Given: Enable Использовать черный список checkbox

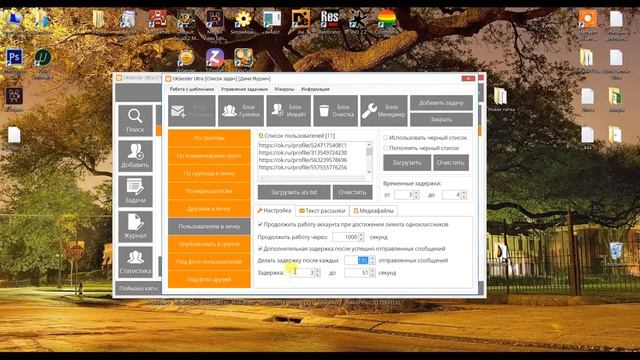Looking at the screenshot, I should pyautogui.click(x=385, y=138).
